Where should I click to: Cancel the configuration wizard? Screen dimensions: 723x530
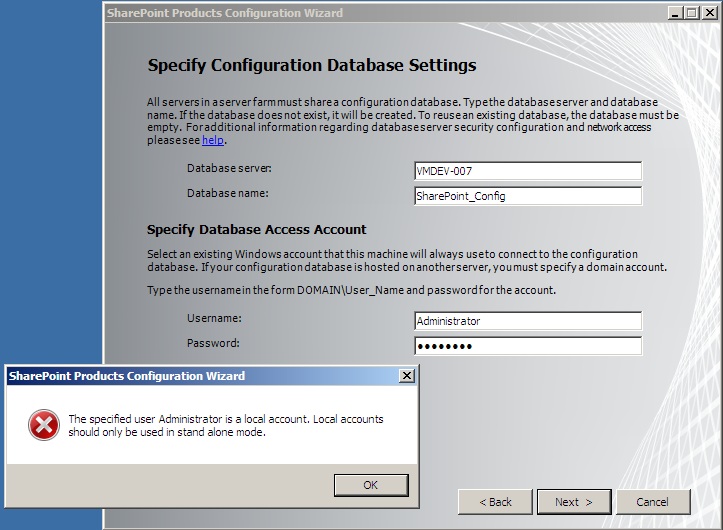tap(653, 502)
